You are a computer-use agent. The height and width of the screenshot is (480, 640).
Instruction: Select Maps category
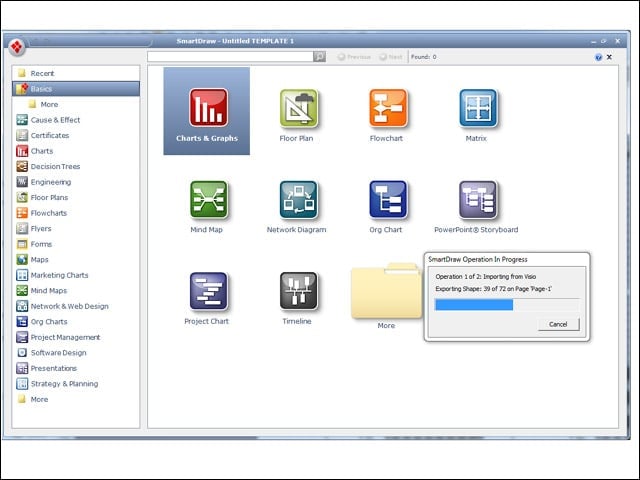tap(32, 260)
